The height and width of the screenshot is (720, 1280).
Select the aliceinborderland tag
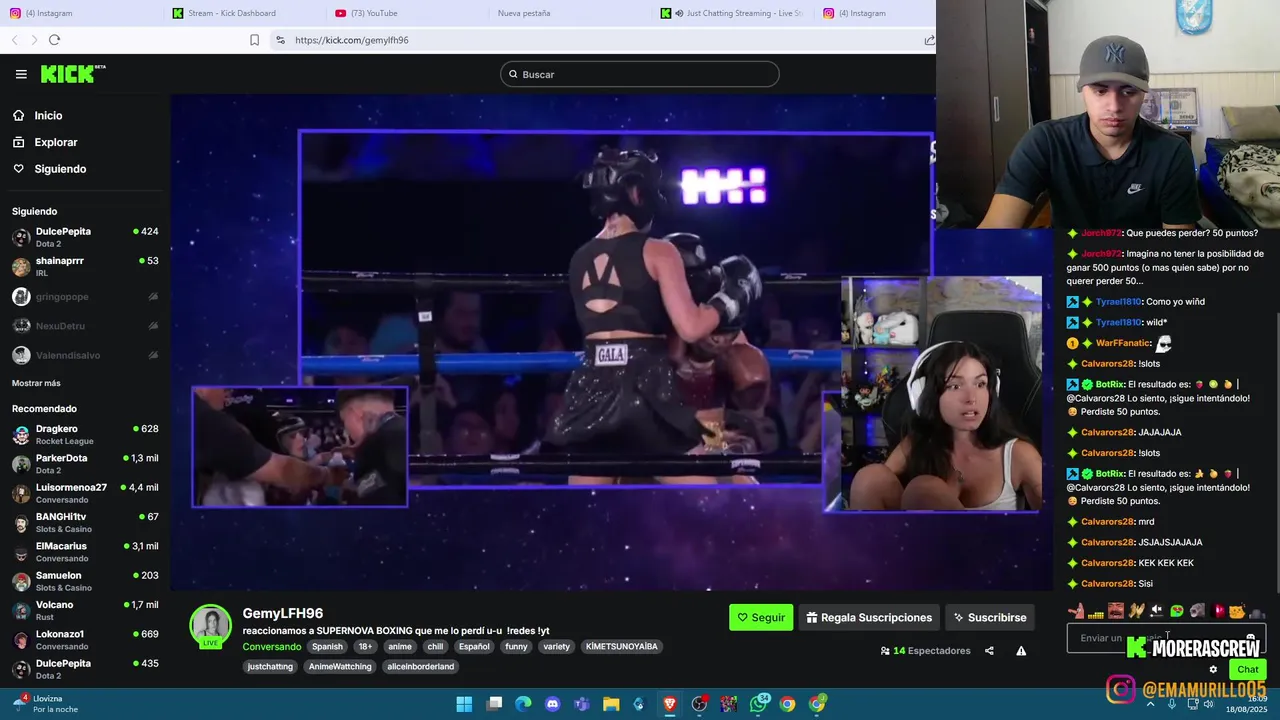tap(420, 666)
